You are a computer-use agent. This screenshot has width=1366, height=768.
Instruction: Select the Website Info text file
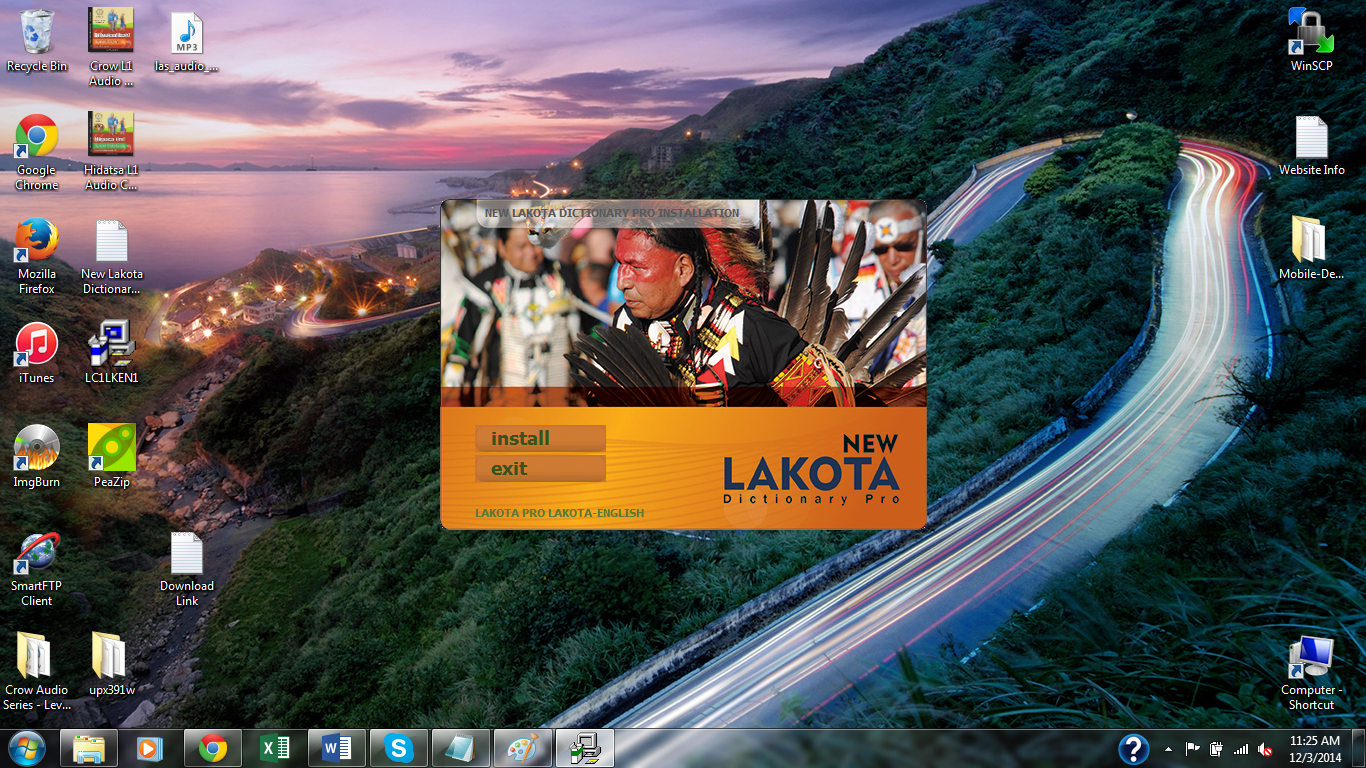pyautogui.click(x=1312, y=146)
